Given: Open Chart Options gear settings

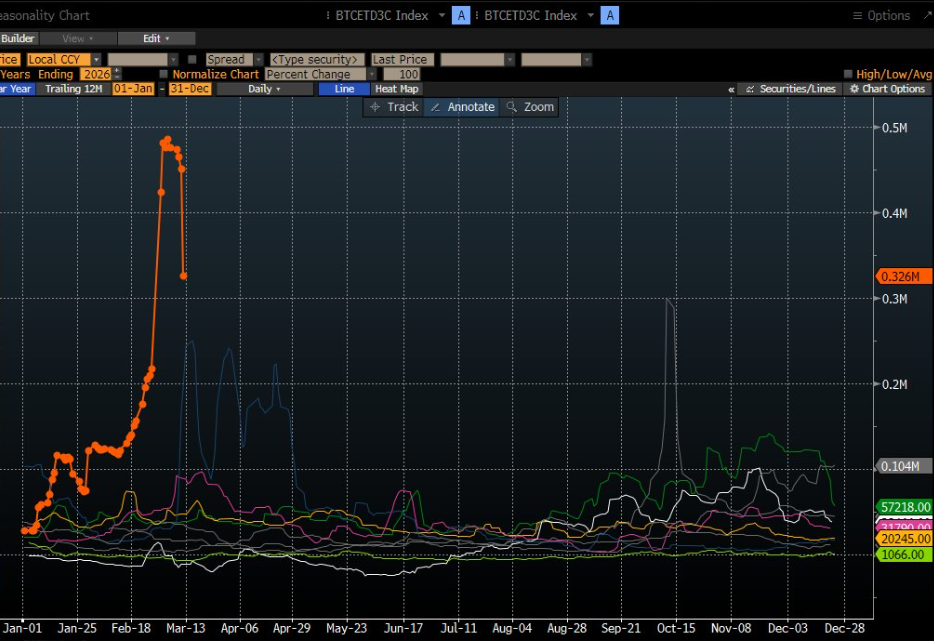Looking at the screenshot, I should point(887,89).
